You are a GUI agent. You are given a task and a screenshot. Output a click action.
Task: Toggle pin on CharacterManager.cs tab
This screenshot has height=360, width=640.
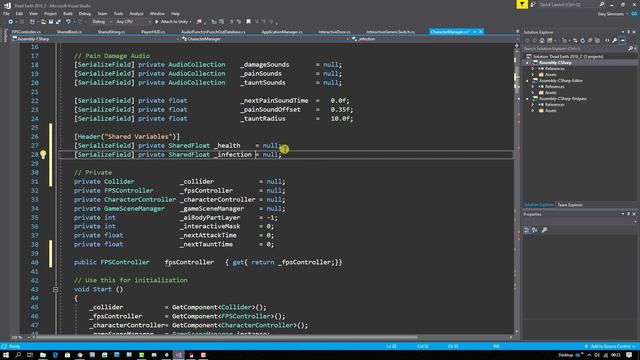[x=475, y=32]
